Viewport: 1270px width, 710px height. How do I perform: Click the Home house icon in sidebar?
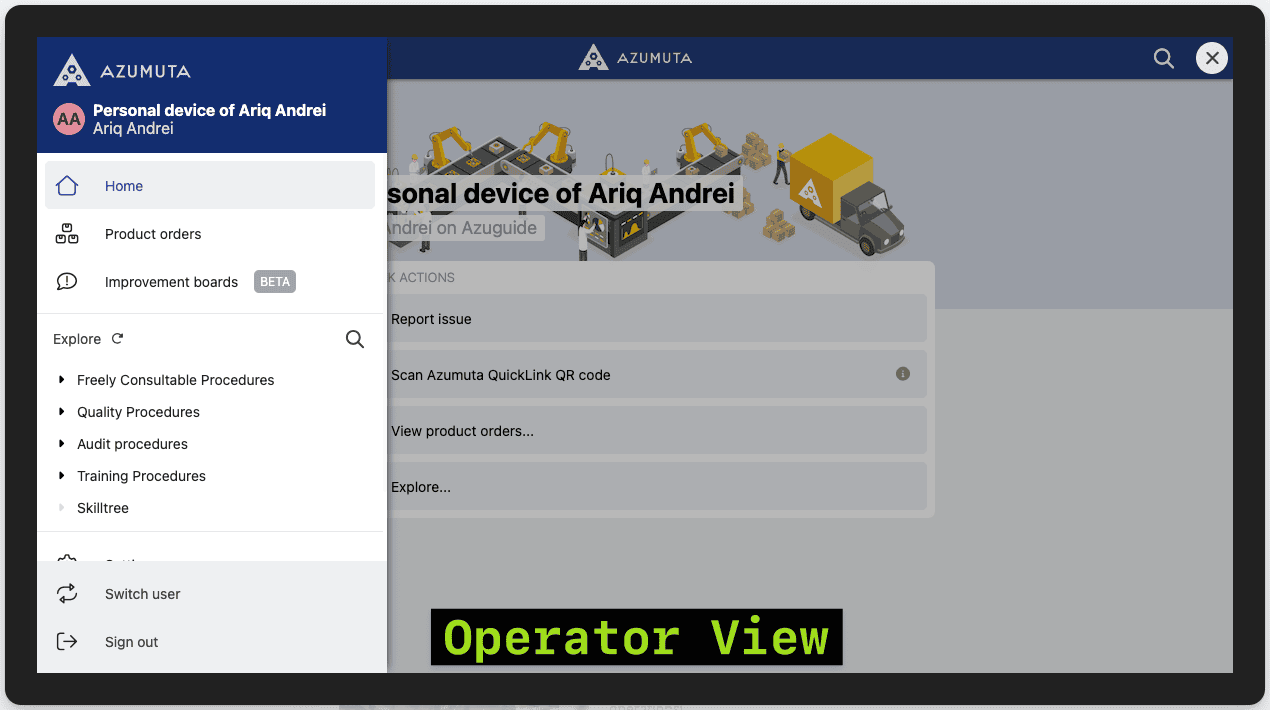click(67, 186)
